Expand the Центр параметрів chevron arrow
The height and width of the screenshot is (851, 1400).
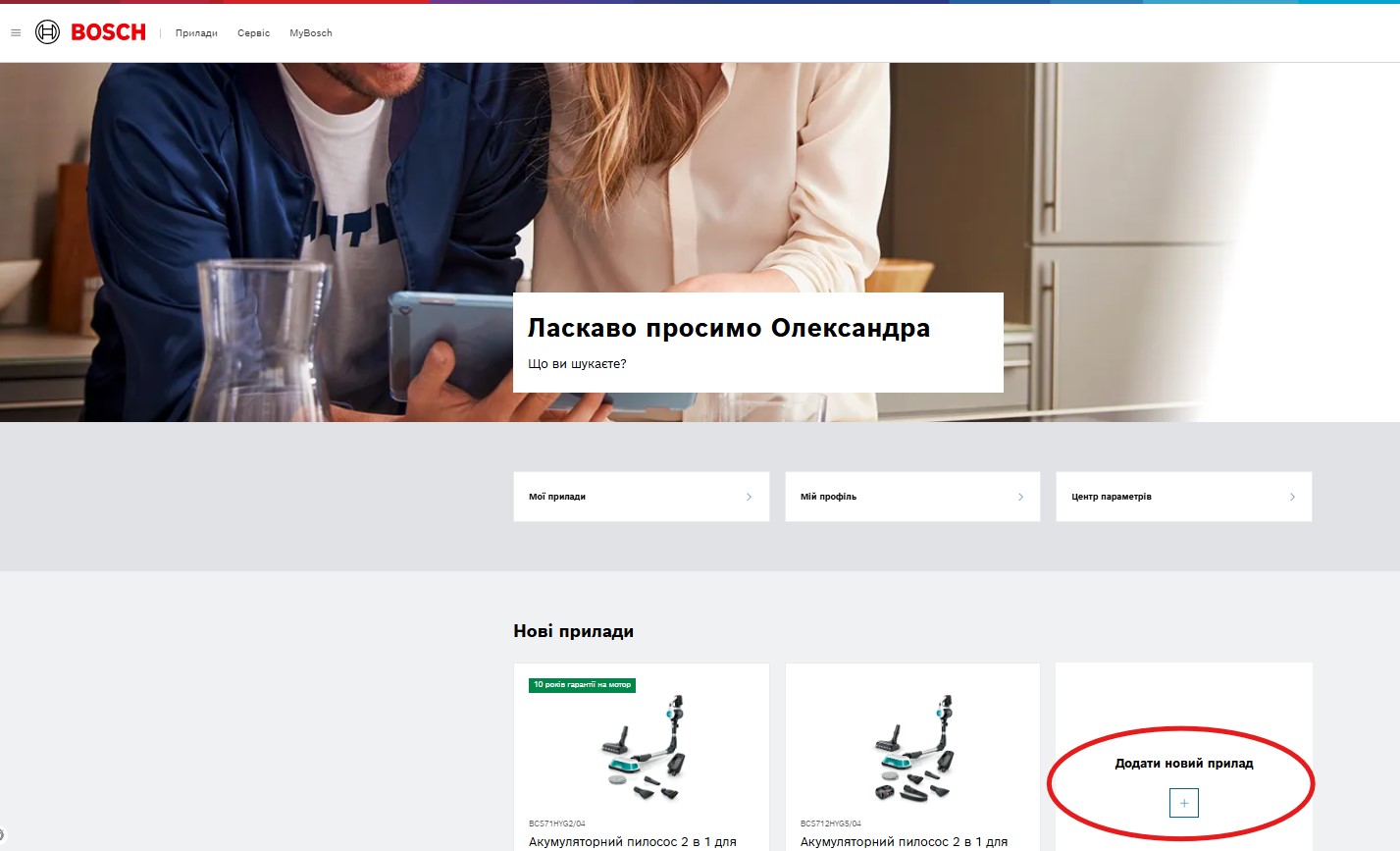pos(1292,497)
